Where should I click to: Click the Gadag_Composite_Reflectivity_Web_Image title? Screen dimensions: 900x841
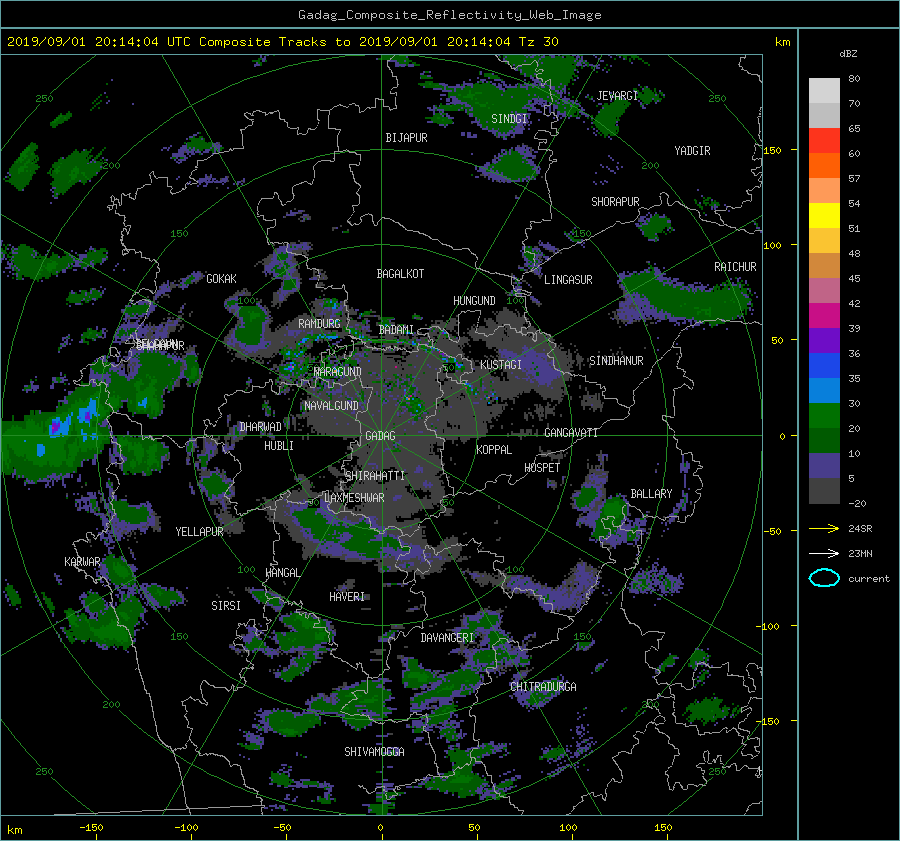coord(449,15)
